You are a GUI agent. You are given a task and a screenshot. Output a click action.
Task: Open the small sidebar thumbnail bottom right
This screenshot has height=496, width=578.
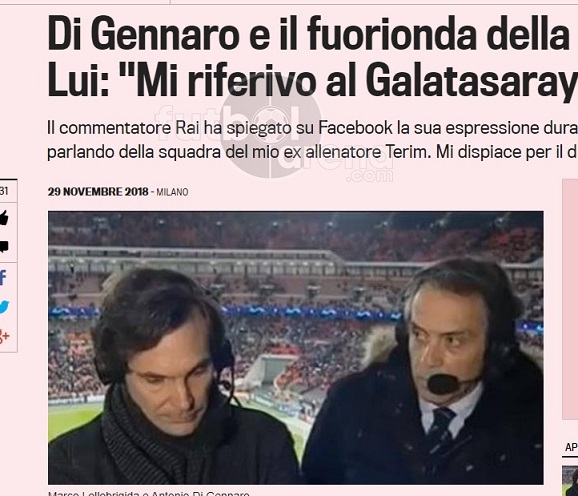pos(570,481)
